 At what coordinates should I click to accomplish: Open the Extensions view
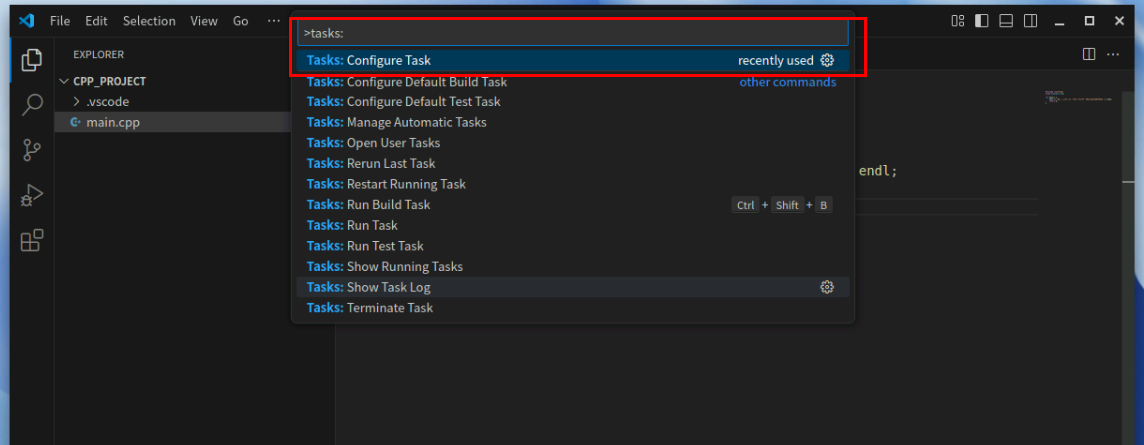pos(32,240)
